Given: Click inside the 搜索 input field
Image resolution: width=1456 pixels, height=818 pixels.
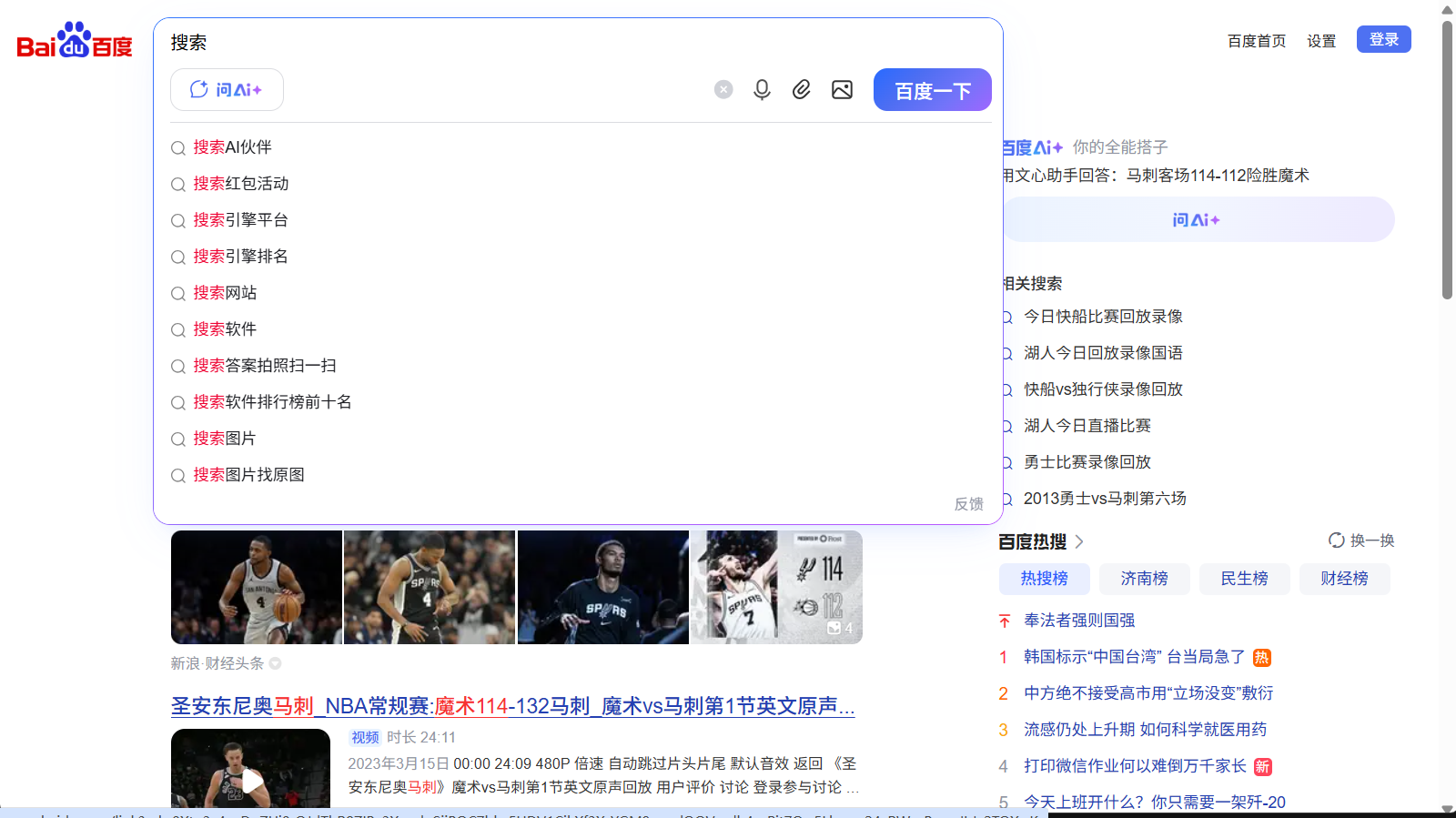Looking at the screenshot, I should pyautogui.click(x=578, y=42).
